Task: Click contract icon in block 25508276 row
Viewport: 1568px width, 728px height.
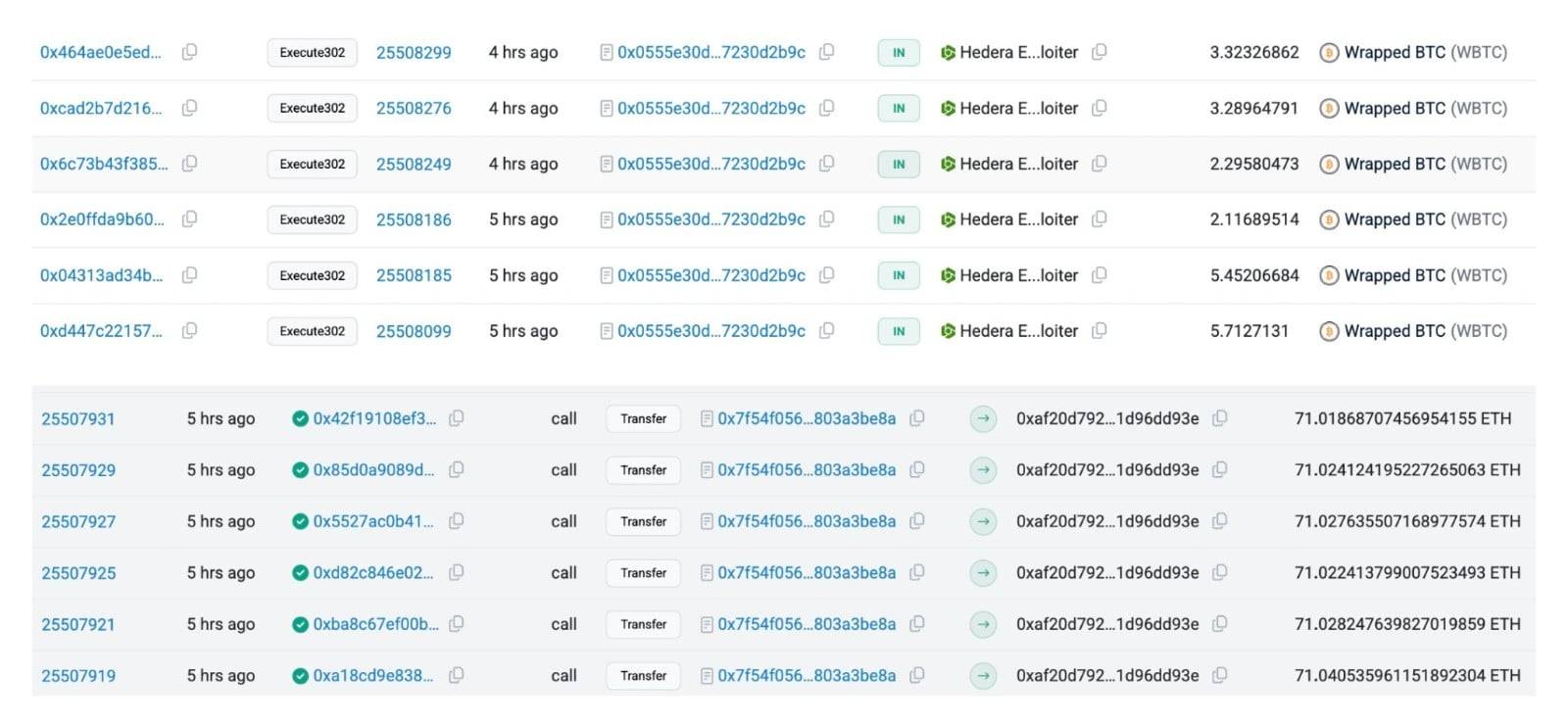Action: click(607, 108)
